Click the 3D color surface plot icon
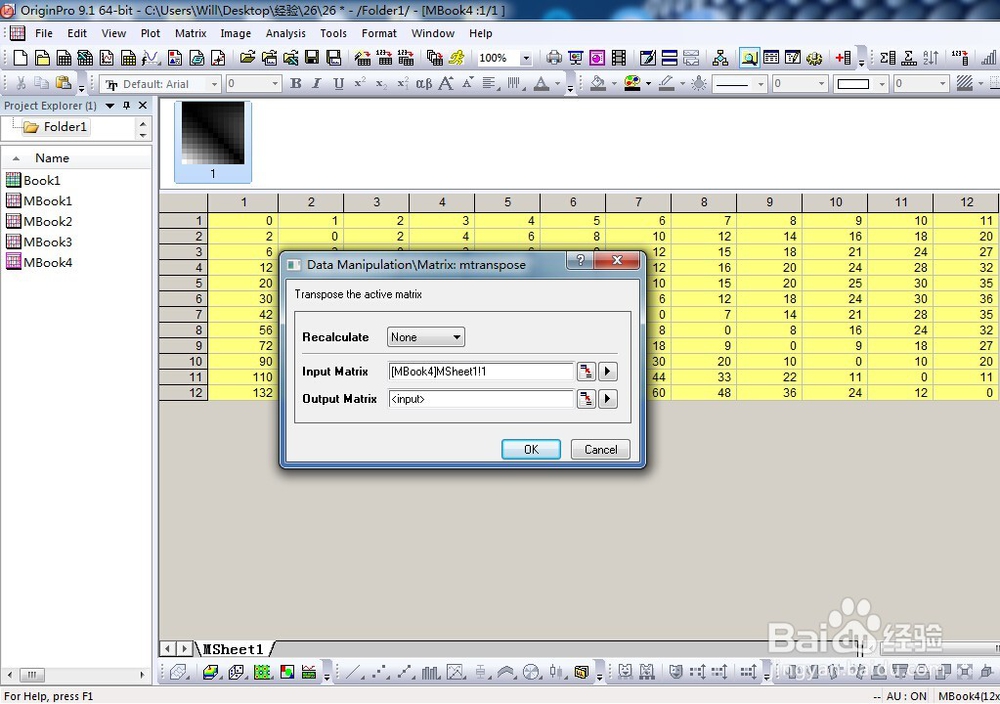This screenshot has height=704, width=1000. 210,671
